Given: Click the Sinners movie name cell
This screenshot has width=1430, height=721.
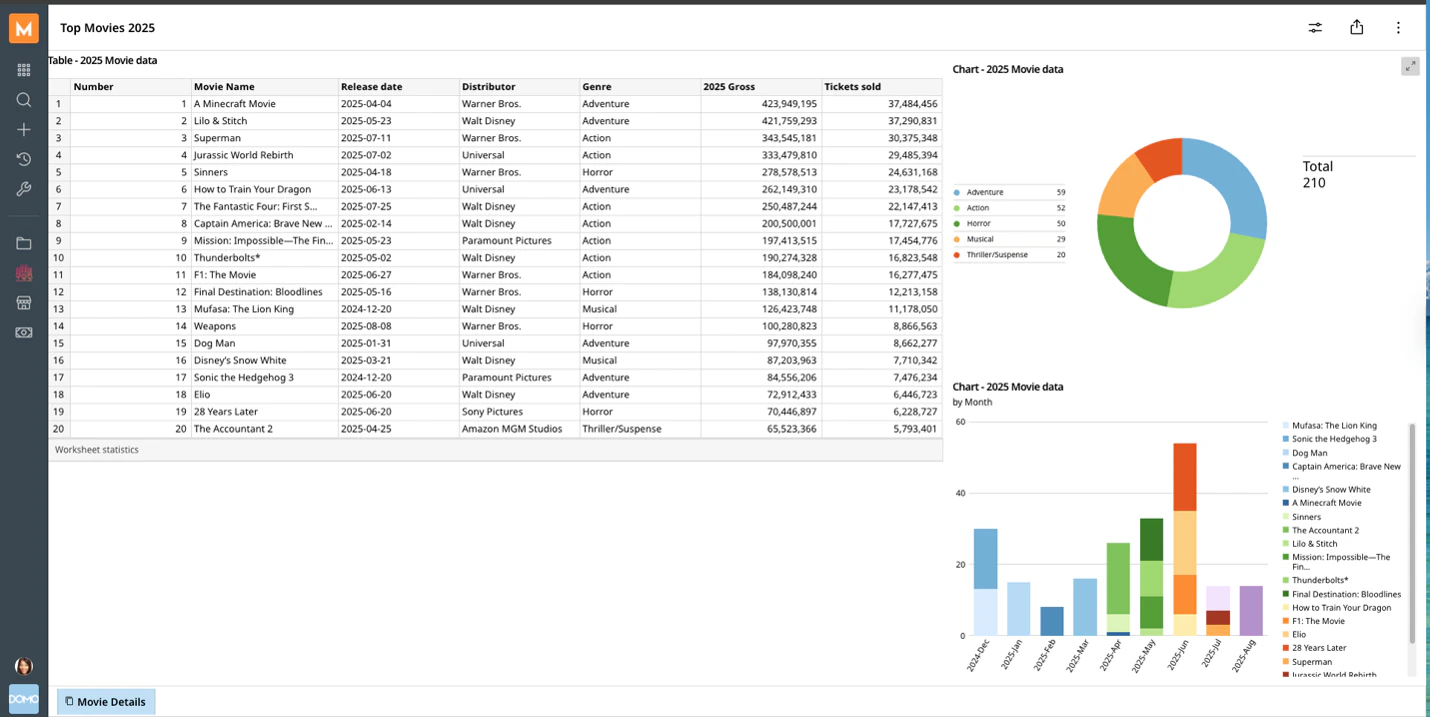Looking at the screenshot, I should (x=264, y=172).
